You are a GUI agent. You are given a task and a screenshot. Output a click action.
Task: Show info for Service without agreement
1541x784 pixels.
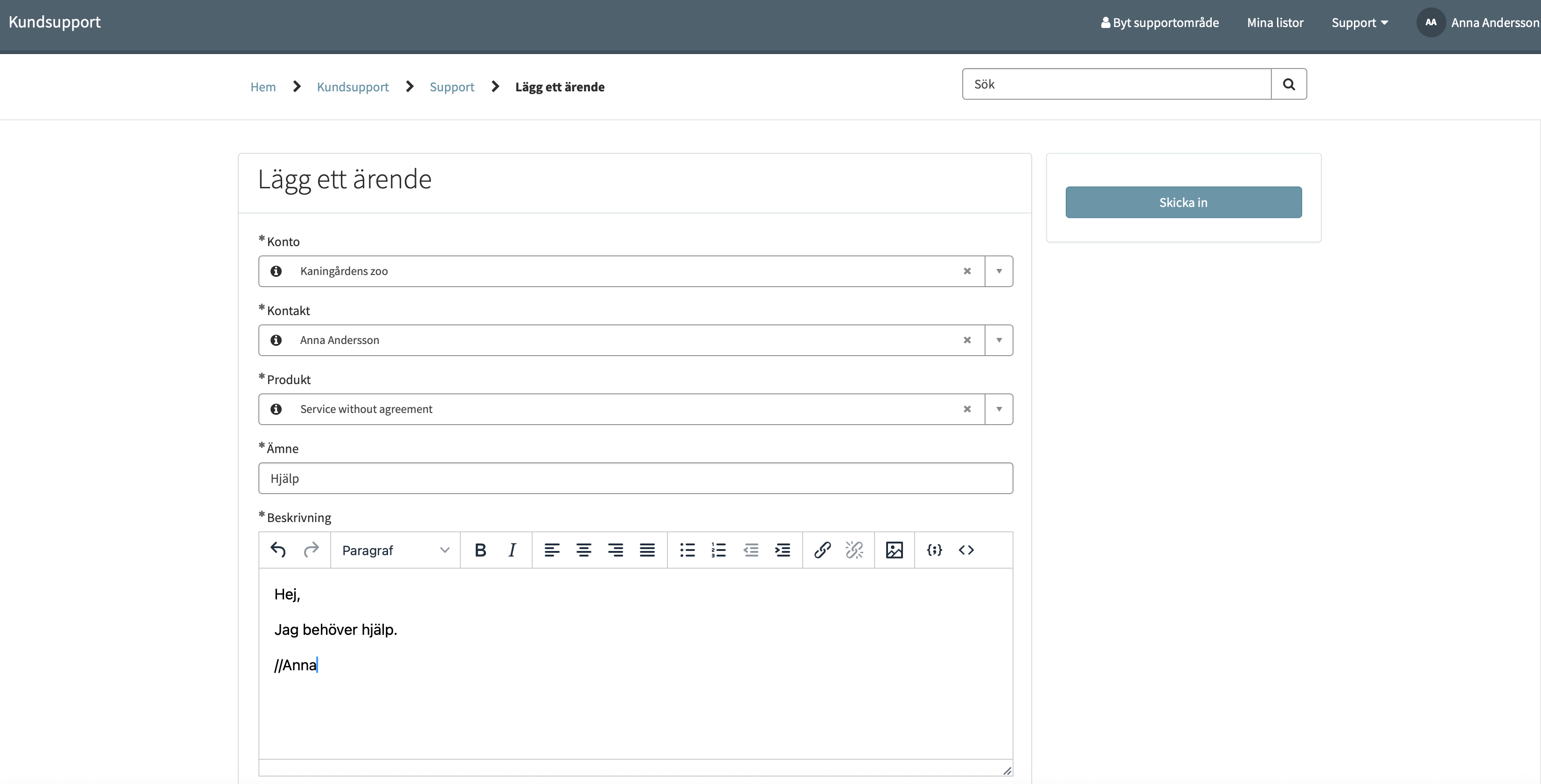point(276,409)
